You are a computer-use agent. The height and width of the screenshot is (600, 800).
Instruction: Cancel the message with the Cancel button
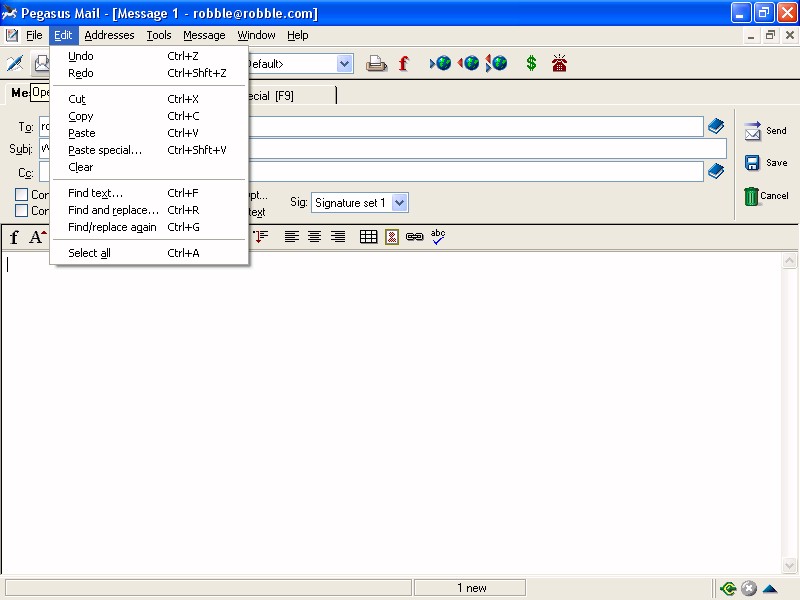click(x=765, y=195)
